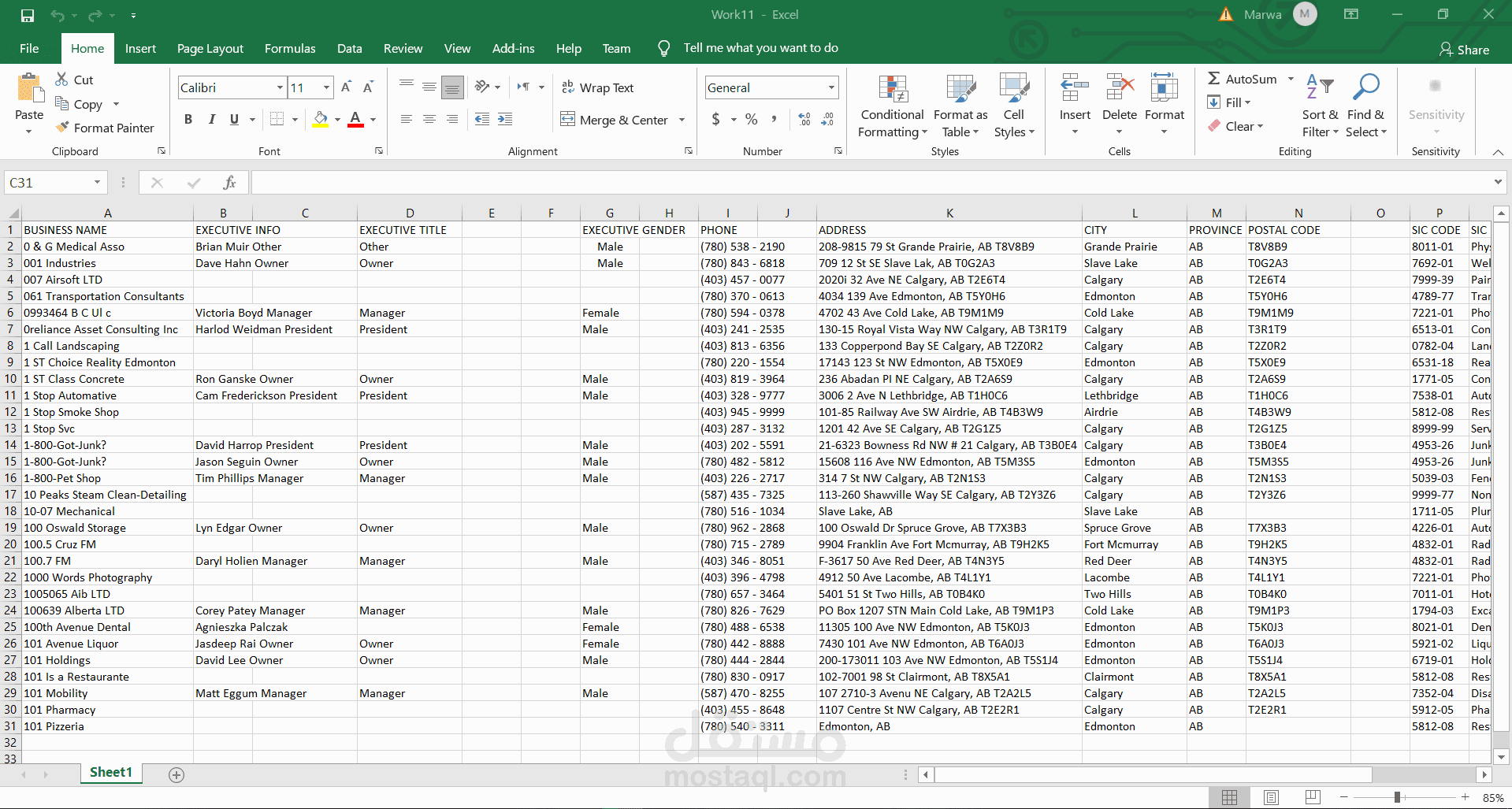The height and width of the screenshot is (809, 1512).
Task: Open Format as Table gallery
Action: tap(960, 106)
